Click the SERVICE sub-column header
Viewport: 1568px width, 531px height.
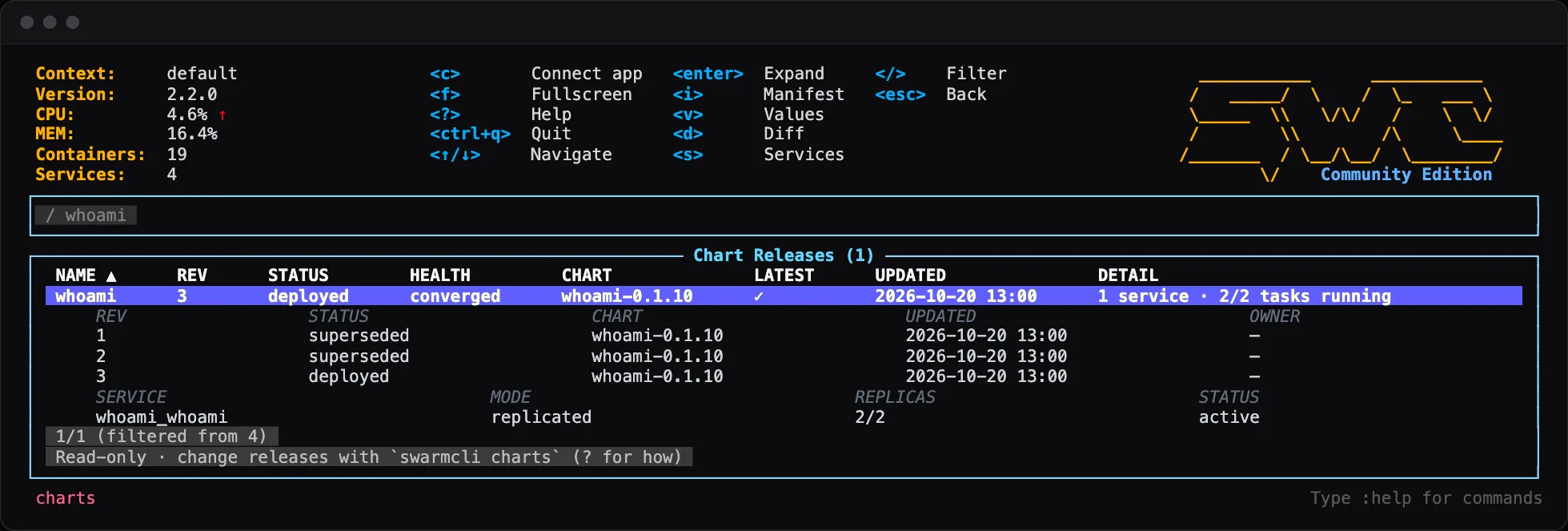pos(131,397)
